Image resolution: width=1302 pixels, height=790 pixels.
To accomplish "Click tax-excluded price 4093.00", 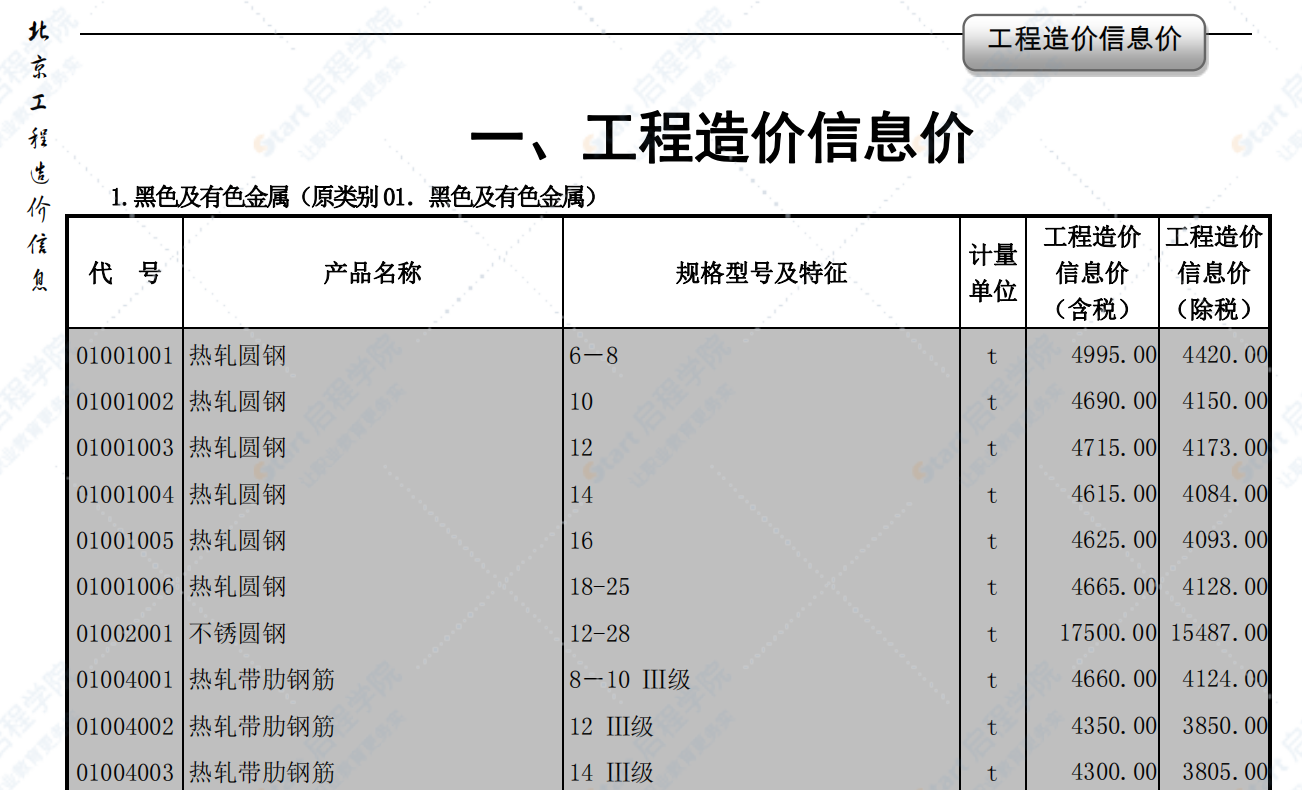I will pyautogui.click(x=1225, y=541).
